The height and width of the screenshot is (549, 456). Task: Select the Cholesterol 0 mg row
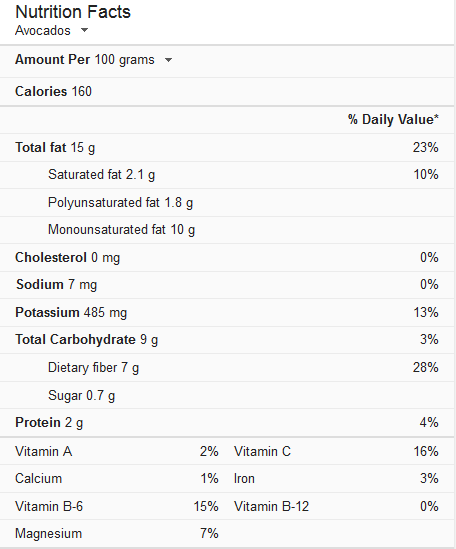point(227,257)
